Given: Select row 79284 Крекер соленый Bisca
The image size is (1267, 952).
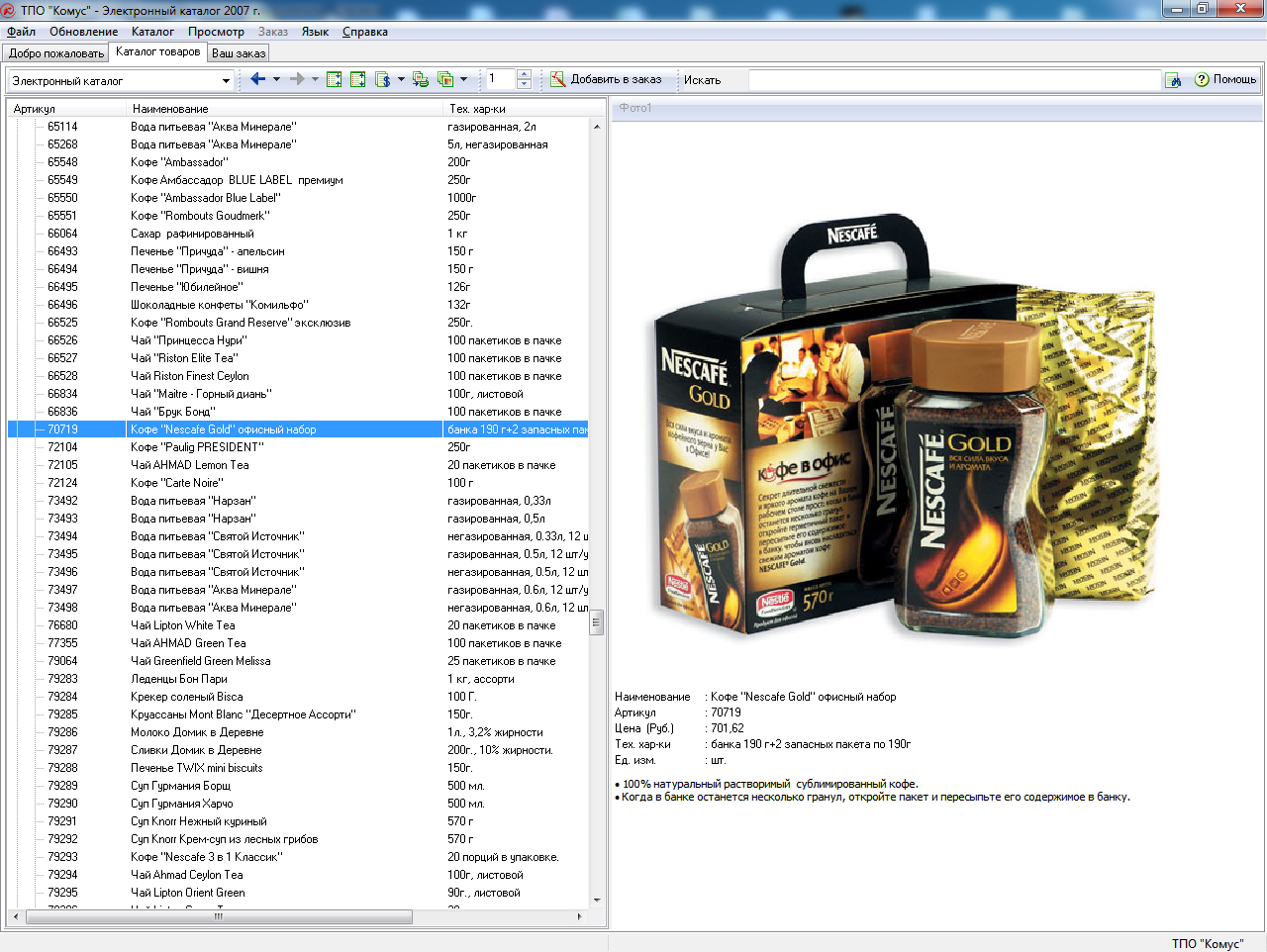Looking at the screenshot, I should [x=298, y=697].
